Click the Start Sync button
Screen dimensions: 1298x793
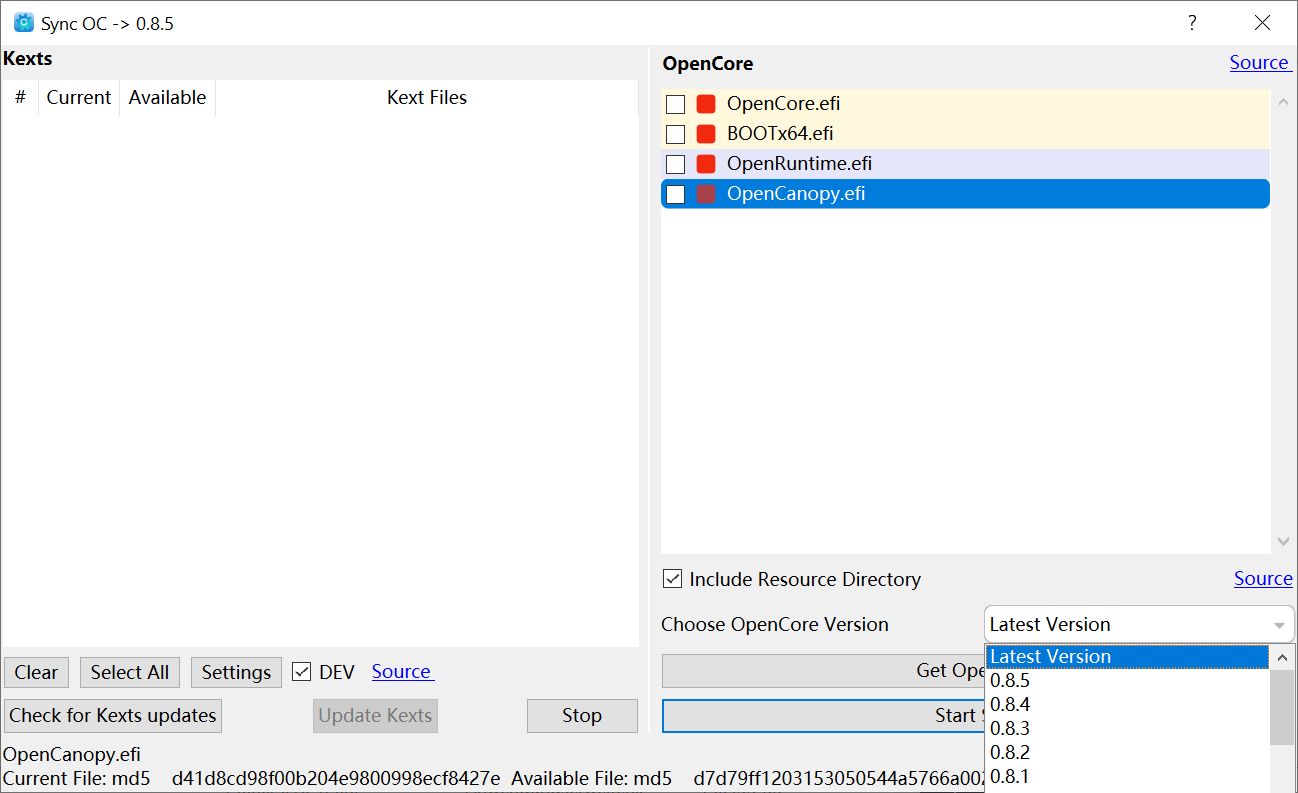pyautogui.click(x=824, y=716)
